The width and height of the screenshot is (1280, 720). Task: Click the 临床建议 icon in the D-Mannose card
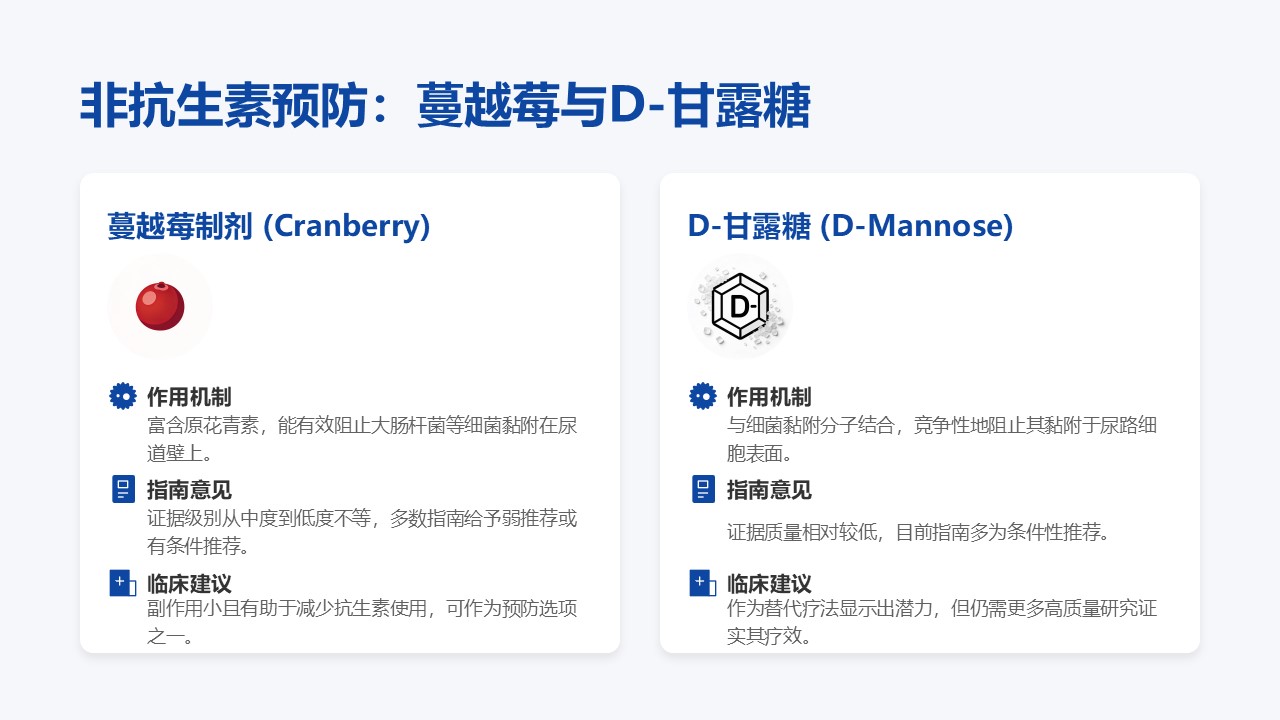702,583
